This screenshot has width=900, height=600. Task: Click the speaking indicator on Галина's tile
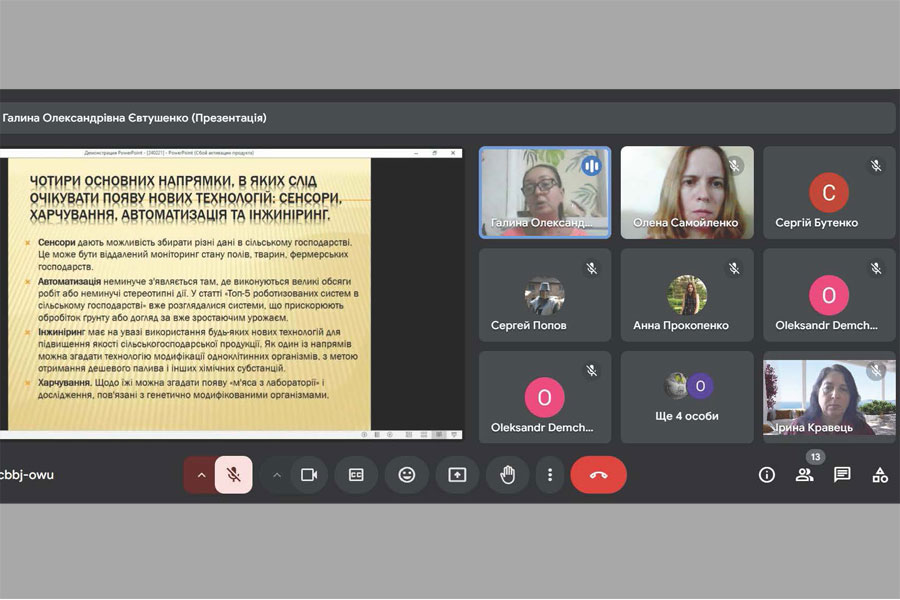pyautogui.click(x=591, y=167)
